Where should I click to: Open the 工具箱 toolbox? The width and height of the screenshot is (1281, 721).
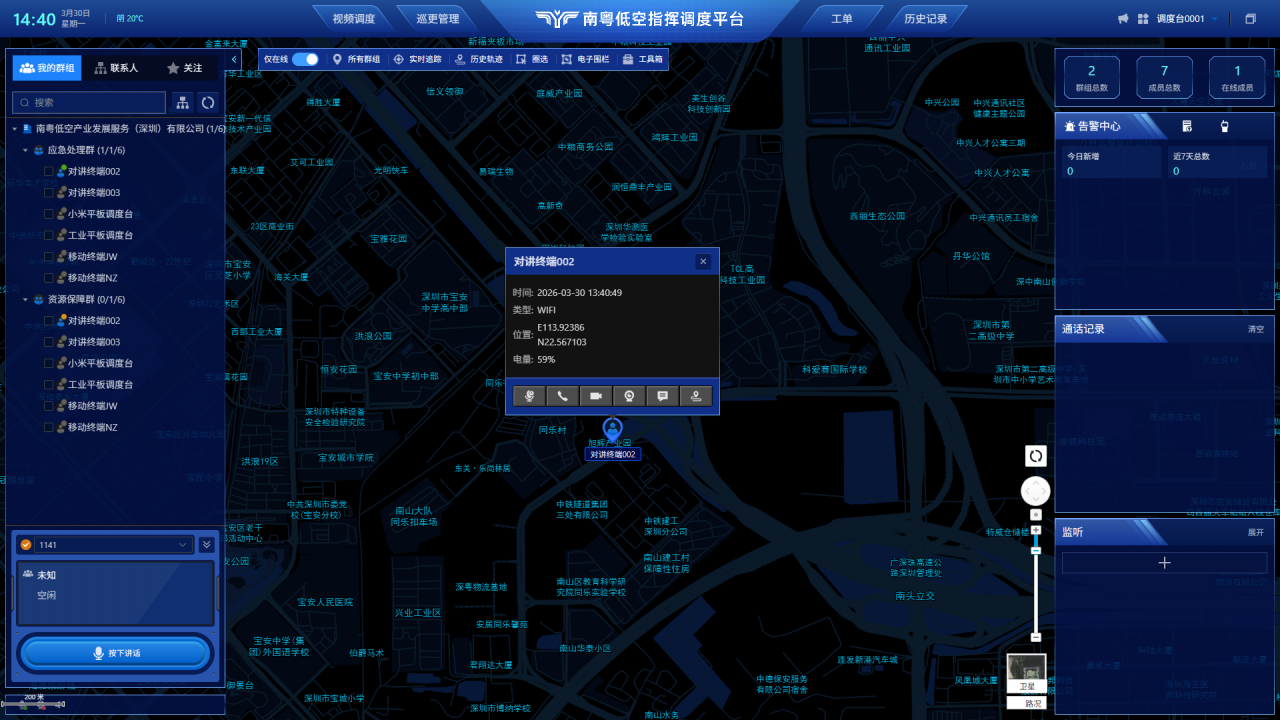(642, 59)
